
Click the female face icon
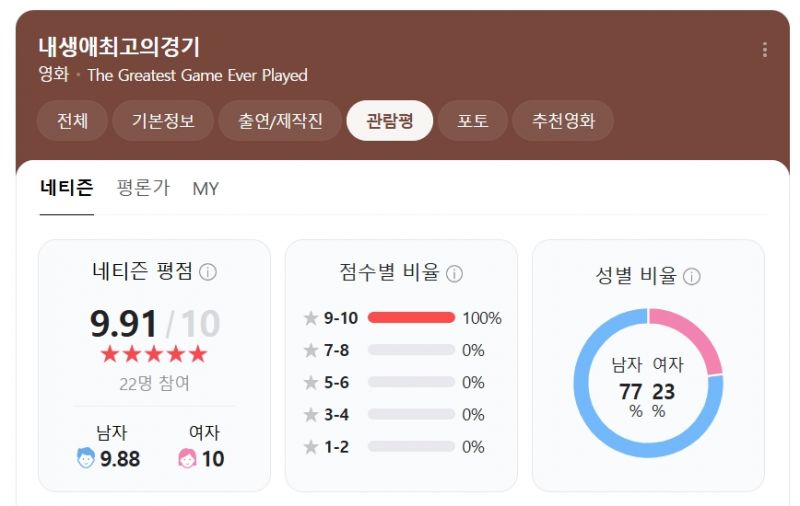[187, 459]
